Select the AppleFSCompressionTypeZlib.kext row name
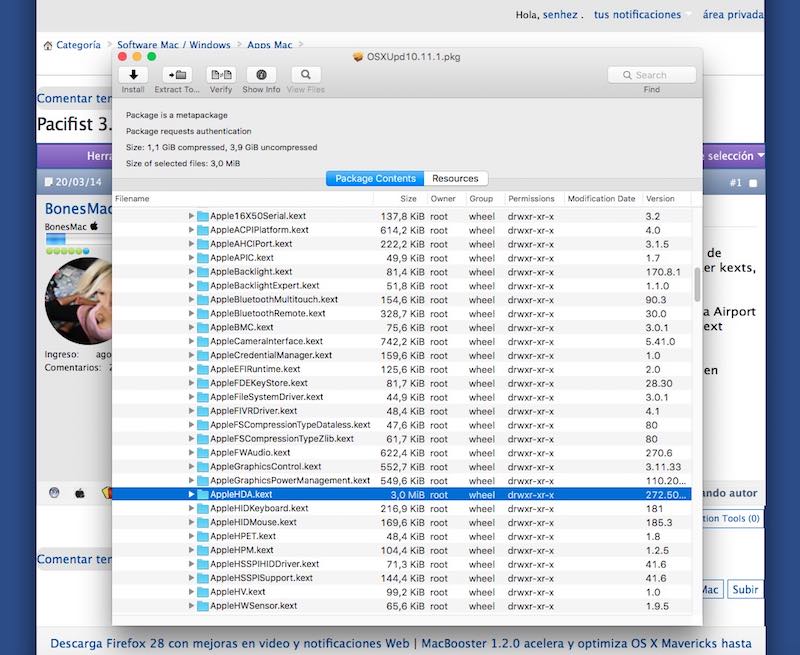This screenshot has width=800, height=655. (282, 439)
